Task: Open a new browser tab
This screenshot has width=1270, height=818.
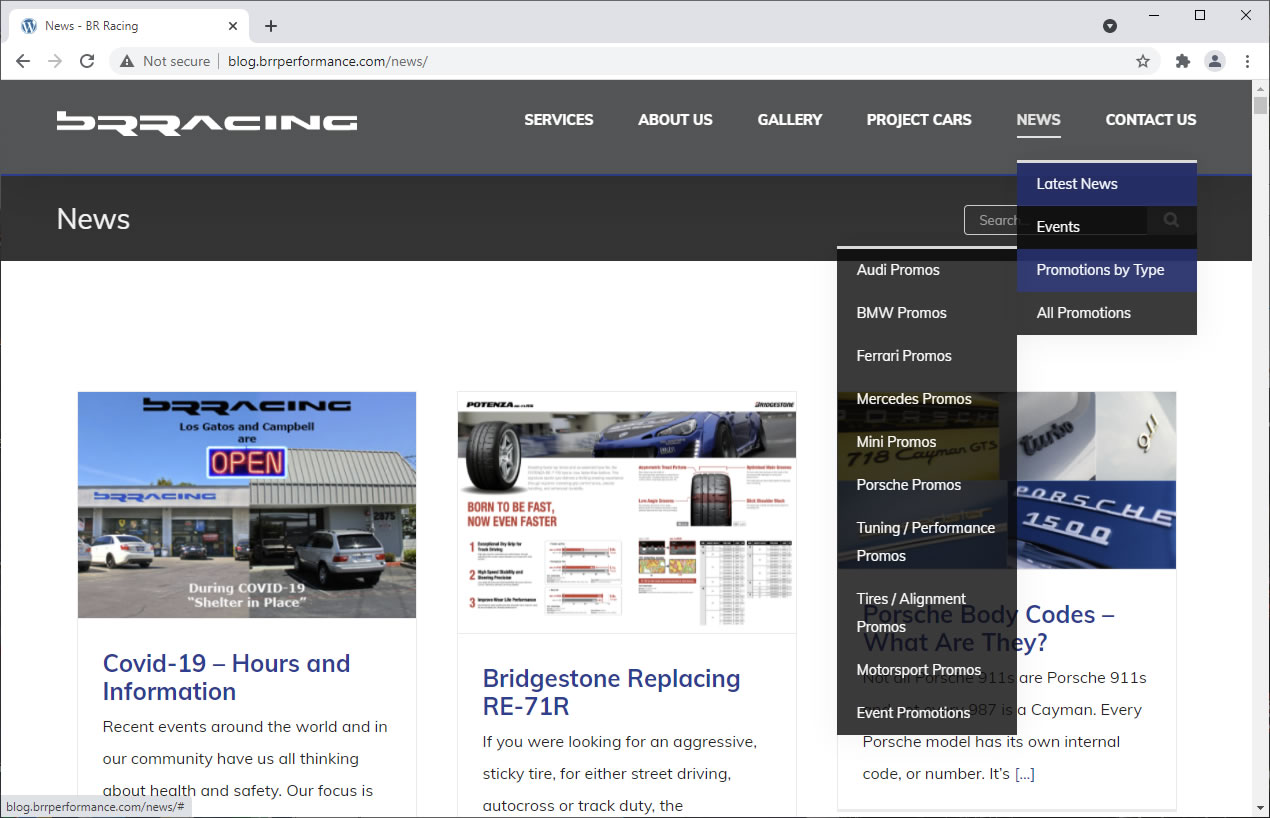Action: pyautogui.click(x=271, y=26)
